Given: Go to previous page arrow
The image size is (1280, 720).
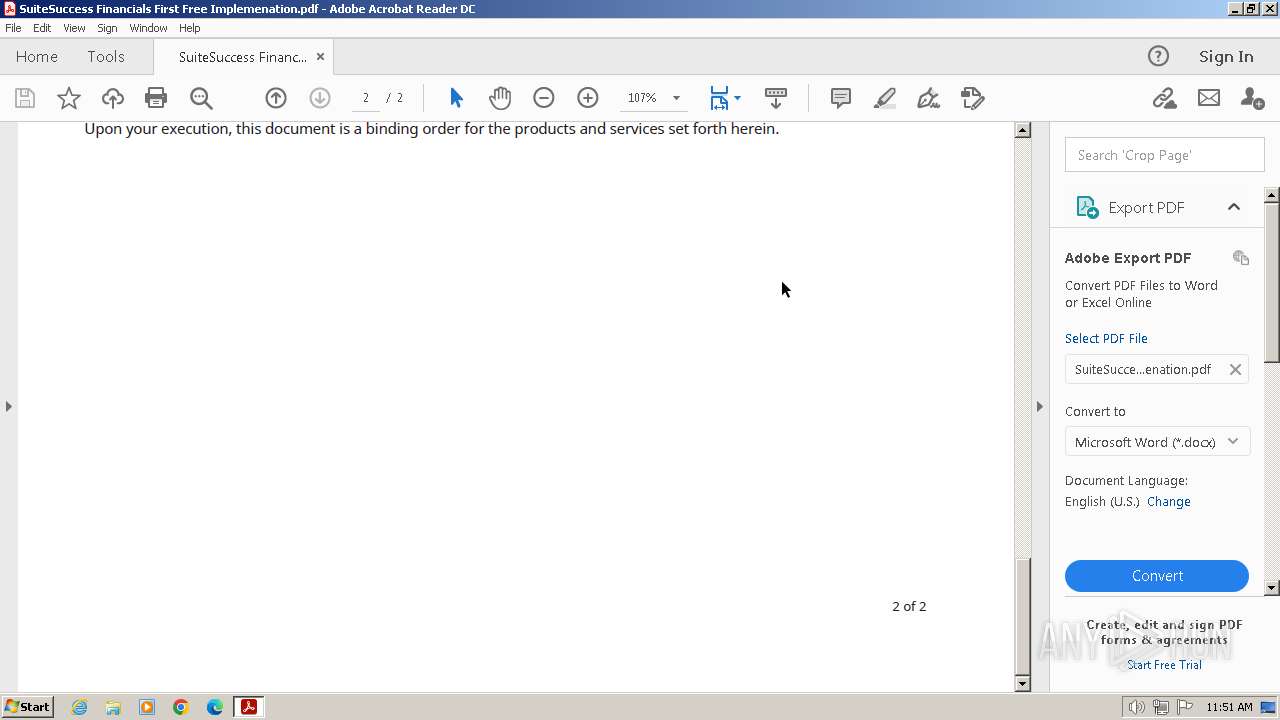Looking at the screenshot, I should point(276,98).
